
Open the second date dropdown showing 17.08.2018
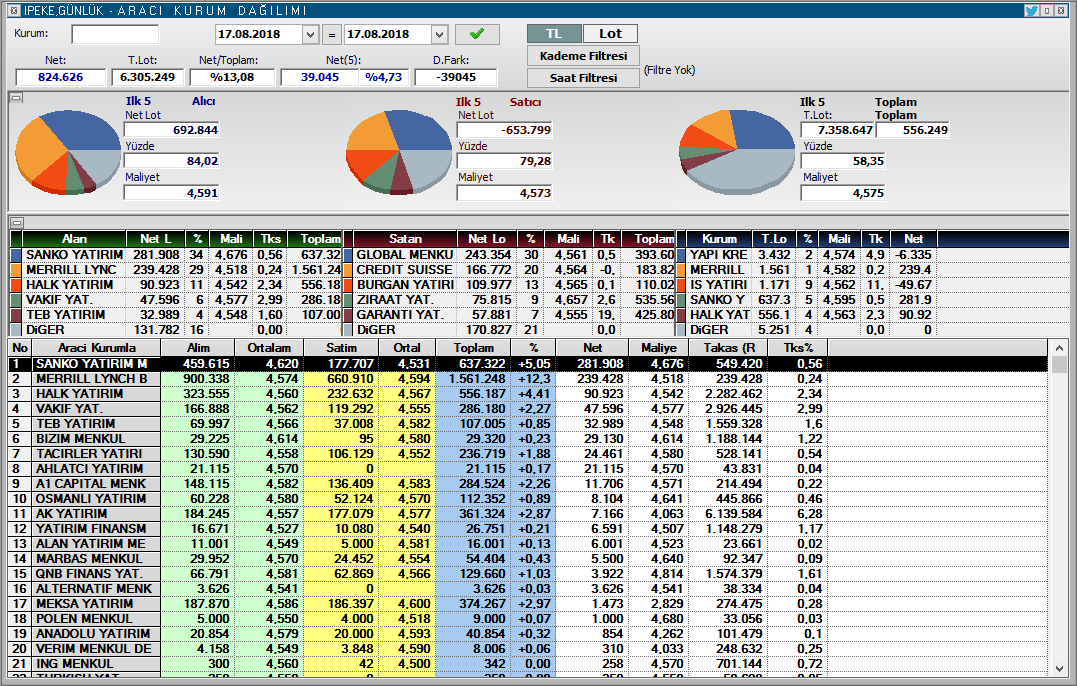coord(440,34)
